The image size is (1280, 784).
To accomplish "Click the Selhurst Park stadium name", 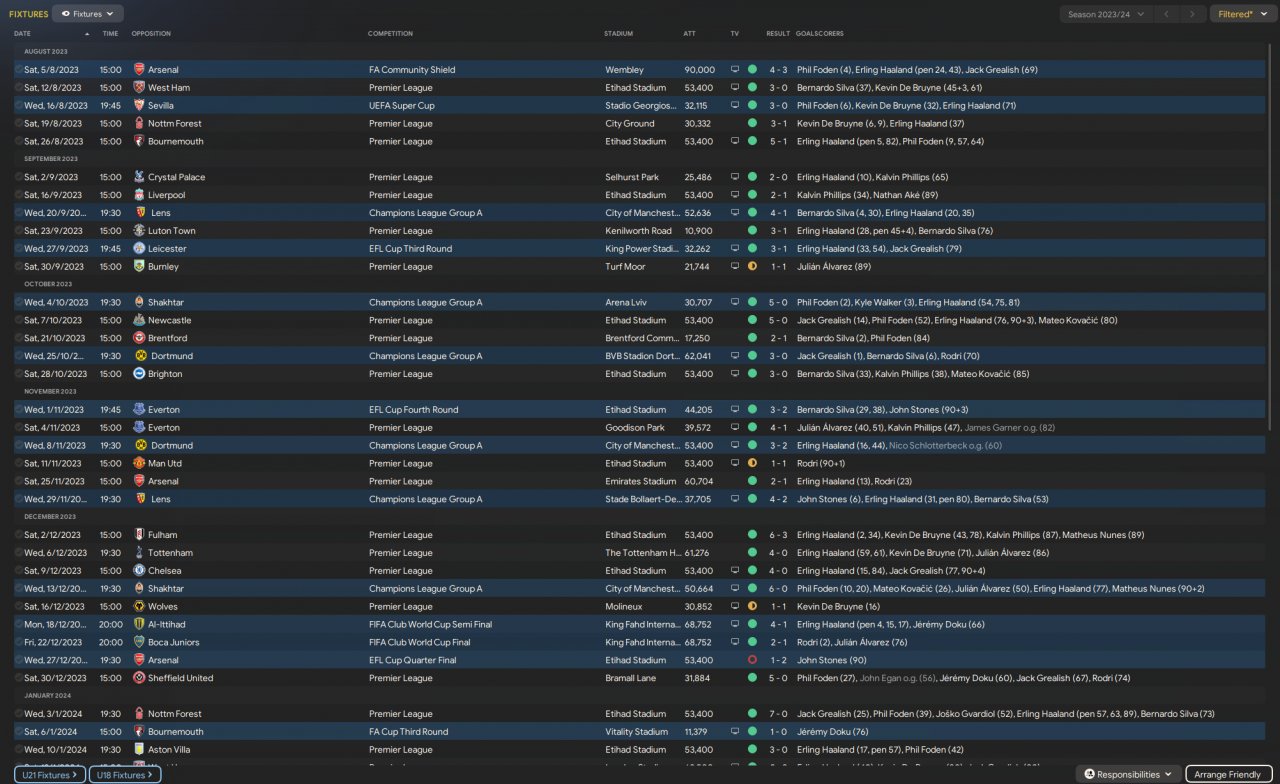I will (632, 177).
